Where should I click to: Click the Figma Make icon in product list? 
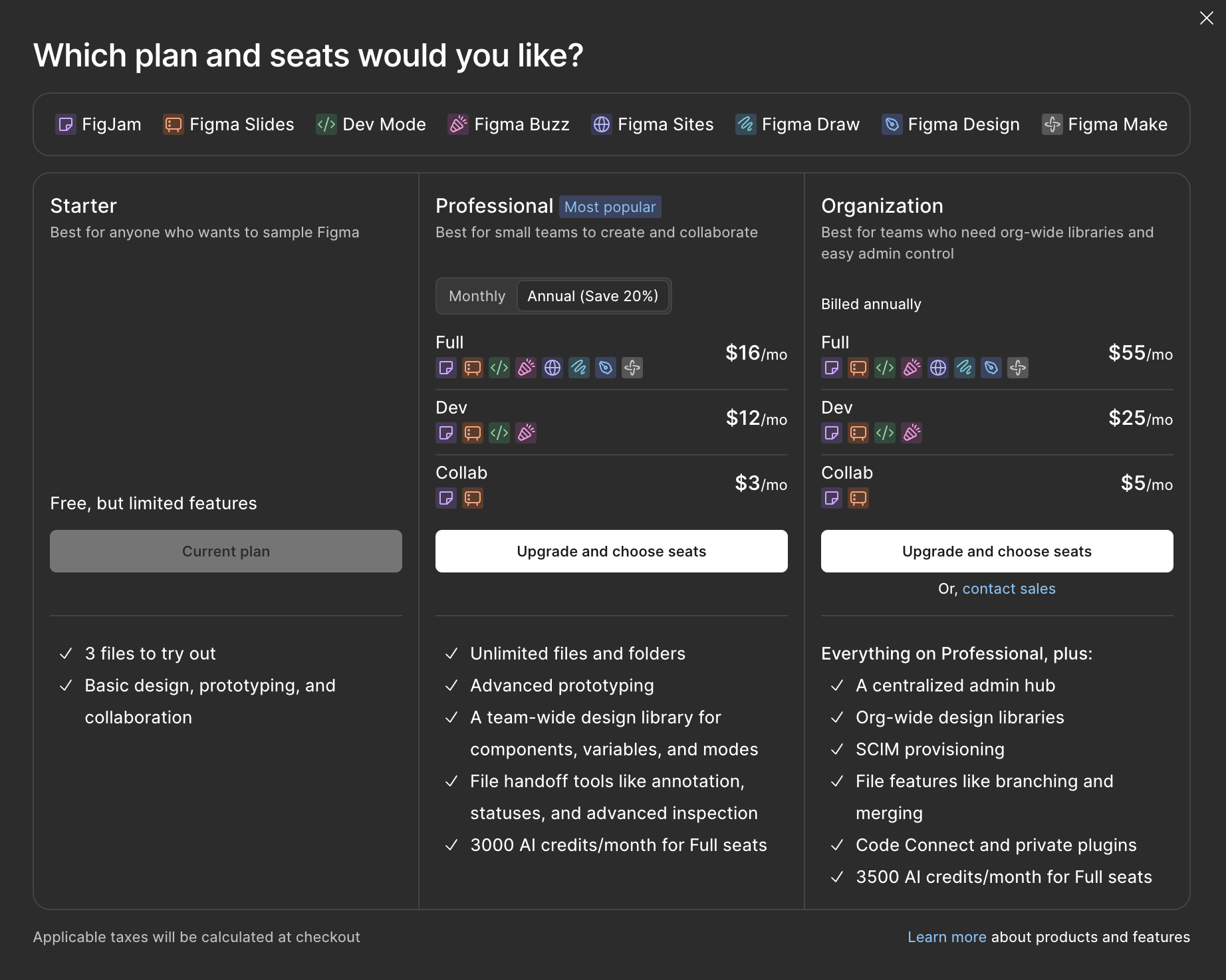pos(1052,124)
